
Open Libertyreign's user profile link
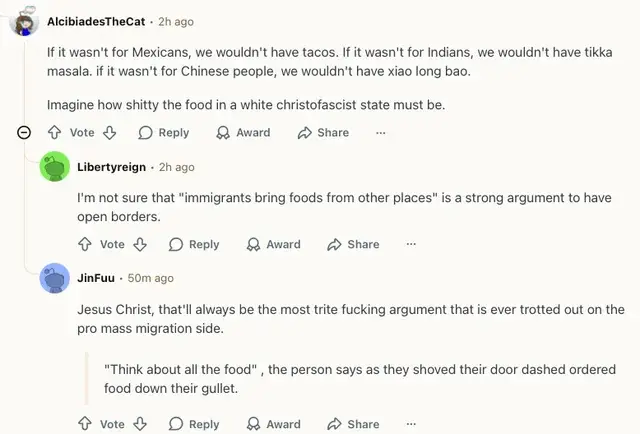pos(113,167)
